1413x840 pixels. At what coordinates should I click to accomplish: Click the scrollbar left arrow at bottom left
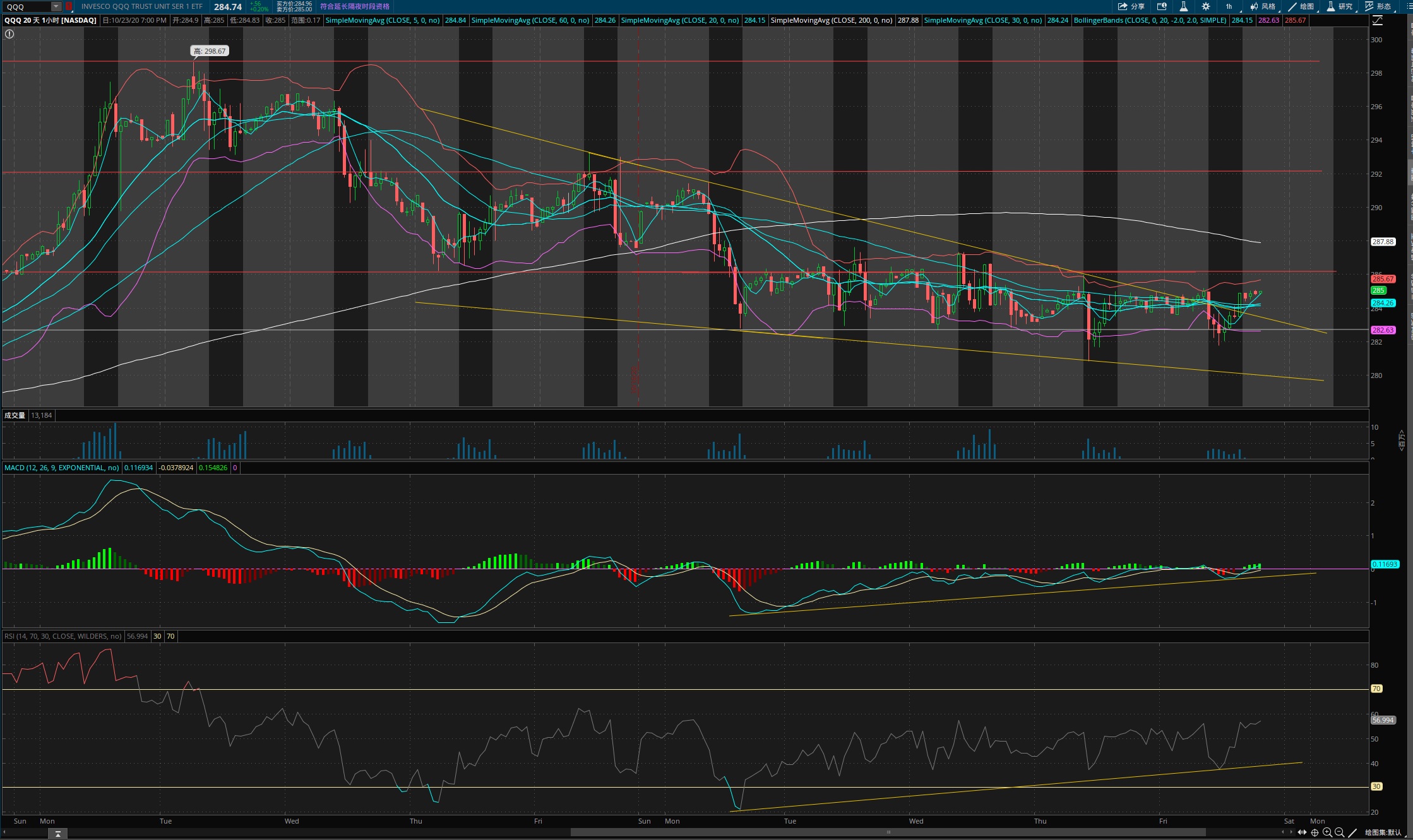3,833
